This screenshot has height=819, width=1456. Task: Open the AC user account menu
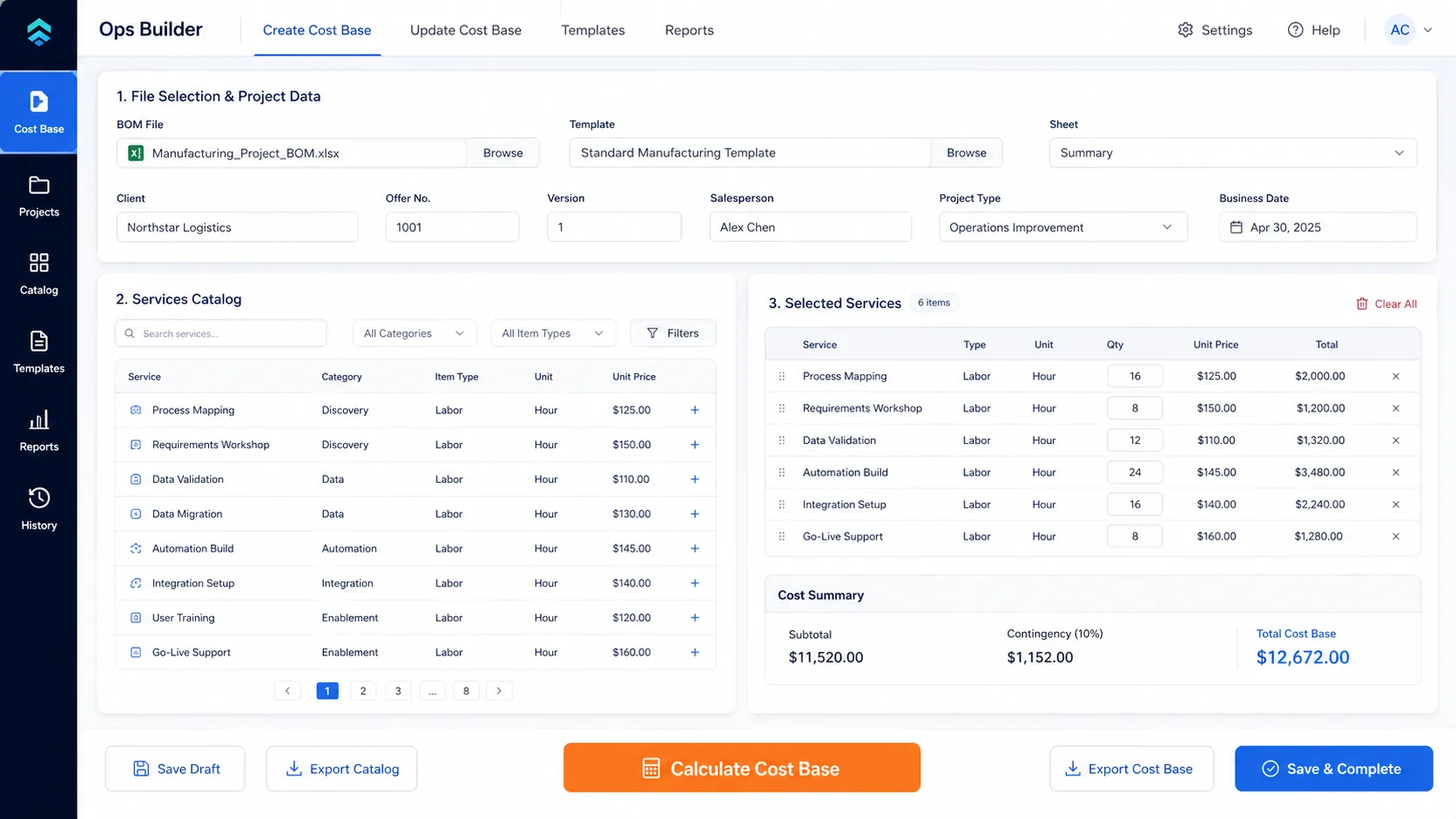click(1410, 30)
